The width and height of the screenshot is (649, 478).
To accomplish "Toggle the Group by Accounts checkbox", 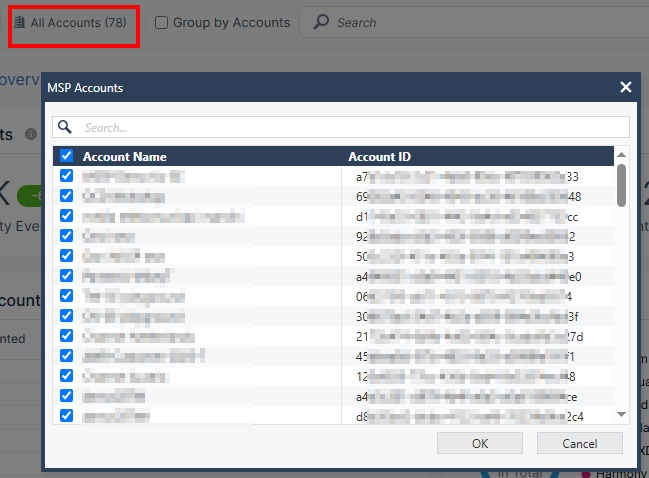I will (161, 22).
